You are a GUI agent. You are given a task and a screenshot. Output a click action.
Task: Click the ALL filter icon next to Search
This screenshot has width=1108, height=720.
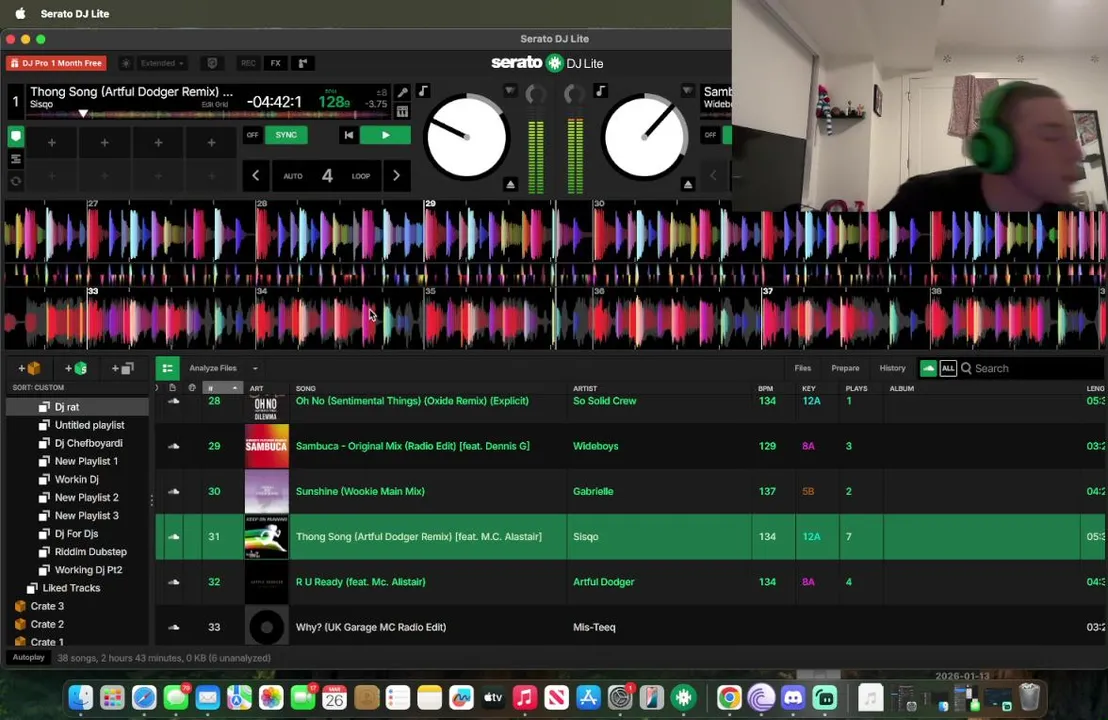(x=948, y=368)
